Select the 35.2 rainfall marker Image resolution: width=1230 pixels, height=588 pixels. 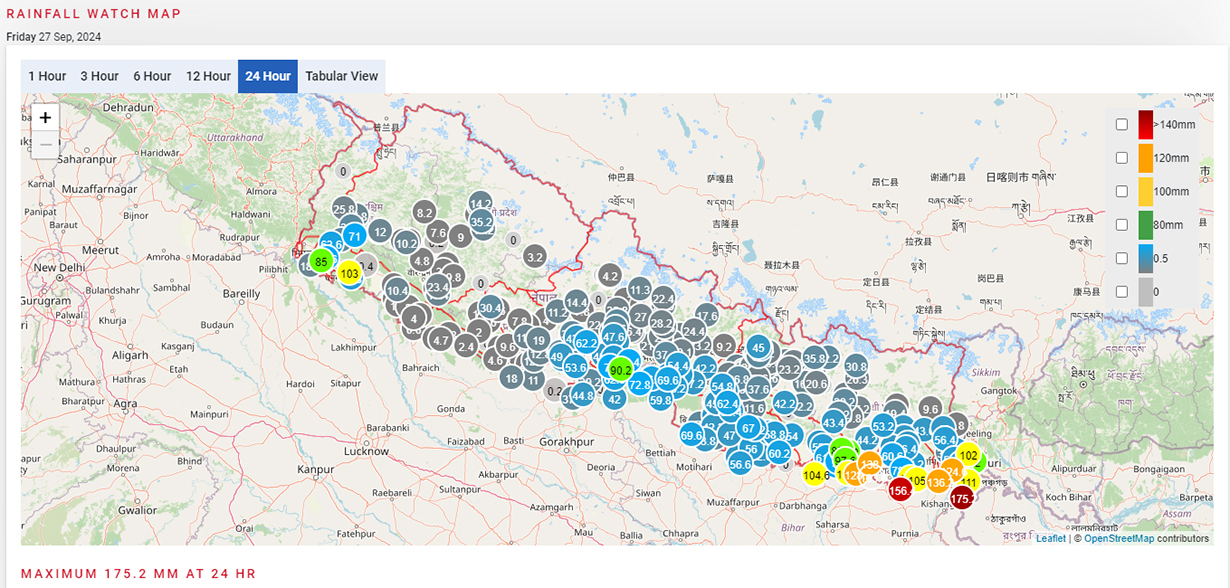pos(481,222)
